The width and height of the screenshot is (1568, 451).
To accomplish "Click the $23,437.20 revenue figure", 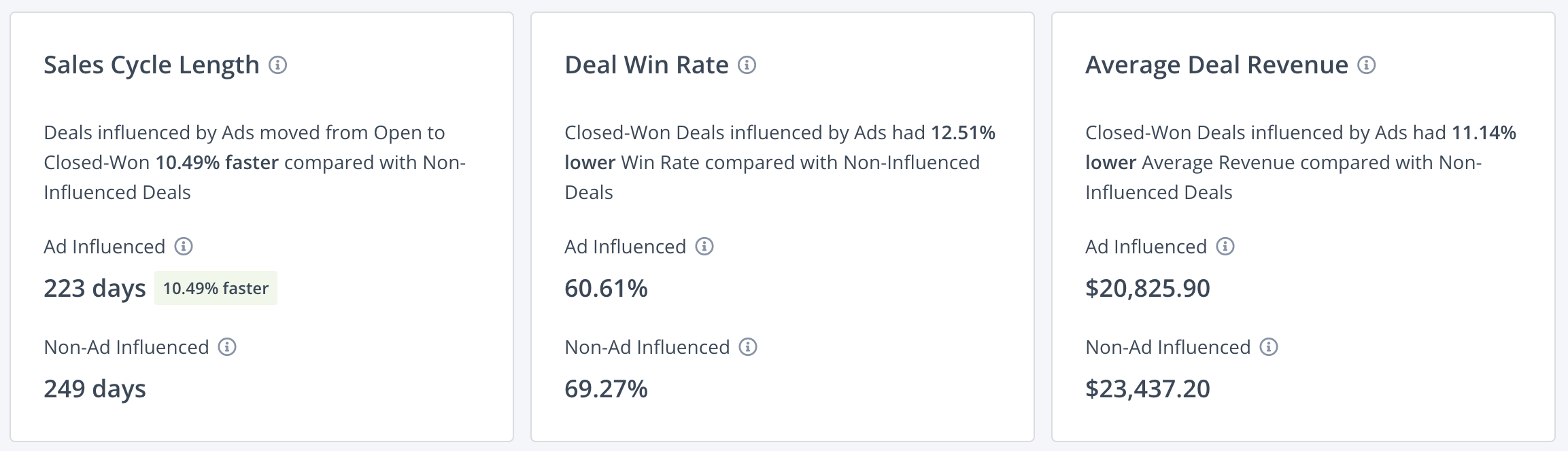I will click(1147, 389).
